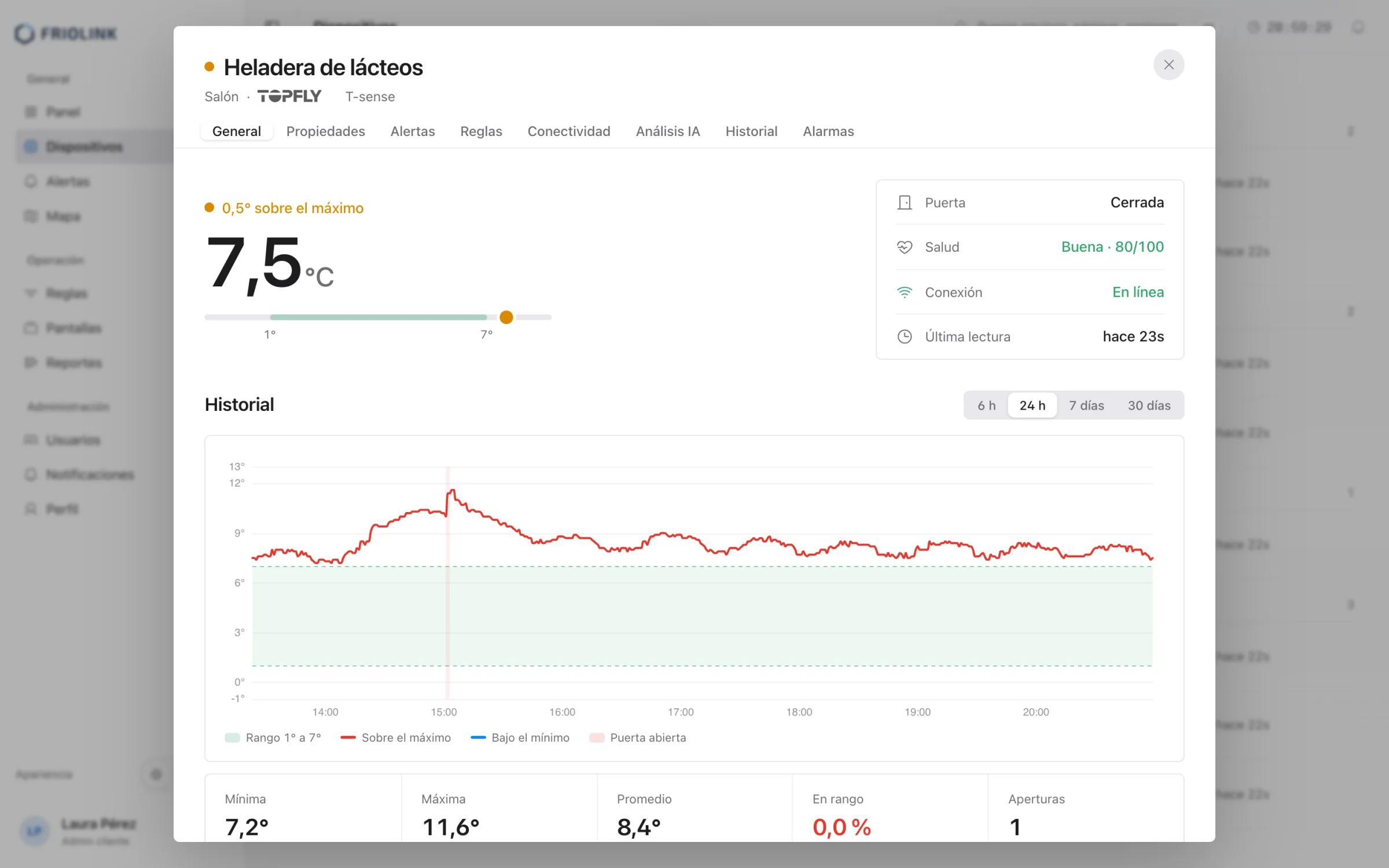Click the orange temperature gauge marker
The image size is (1389, 868).
click(506, 317)
